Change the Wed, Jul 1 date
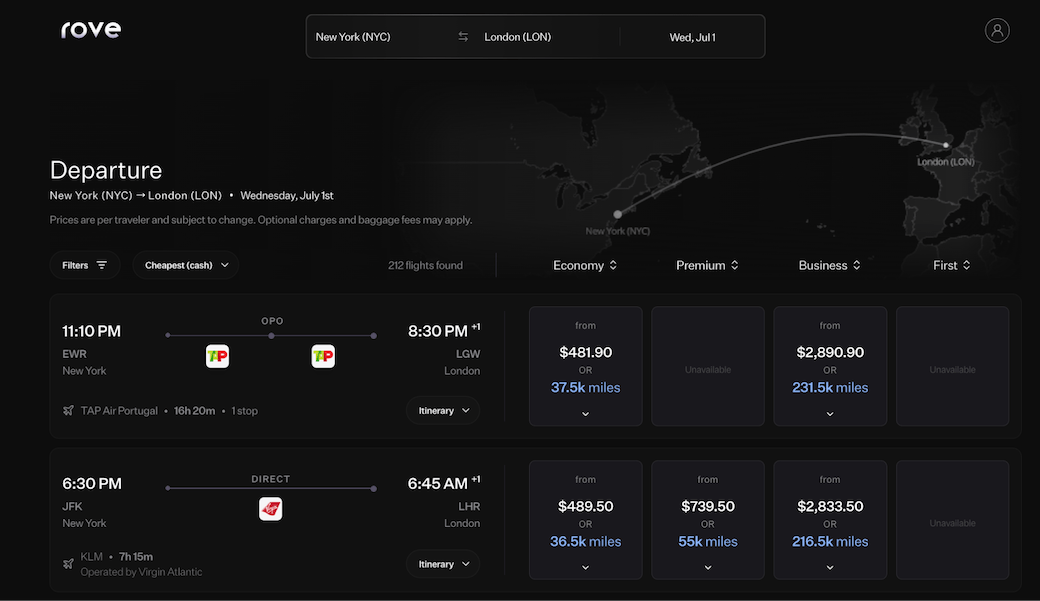The height and width of the screenshot is (601, 1040). [692, 37]
